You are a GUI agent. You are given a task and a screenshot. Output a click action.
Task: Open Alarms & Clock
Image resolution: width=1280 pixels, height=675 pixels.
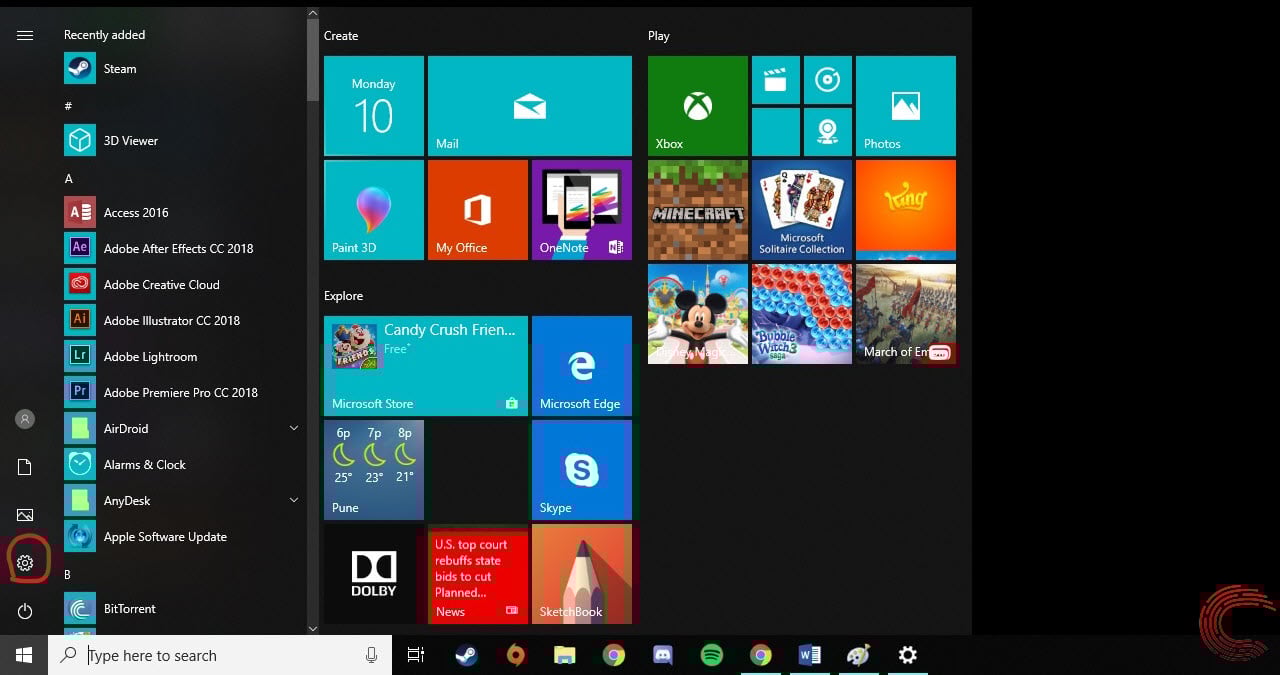click(x=180, y=465)
